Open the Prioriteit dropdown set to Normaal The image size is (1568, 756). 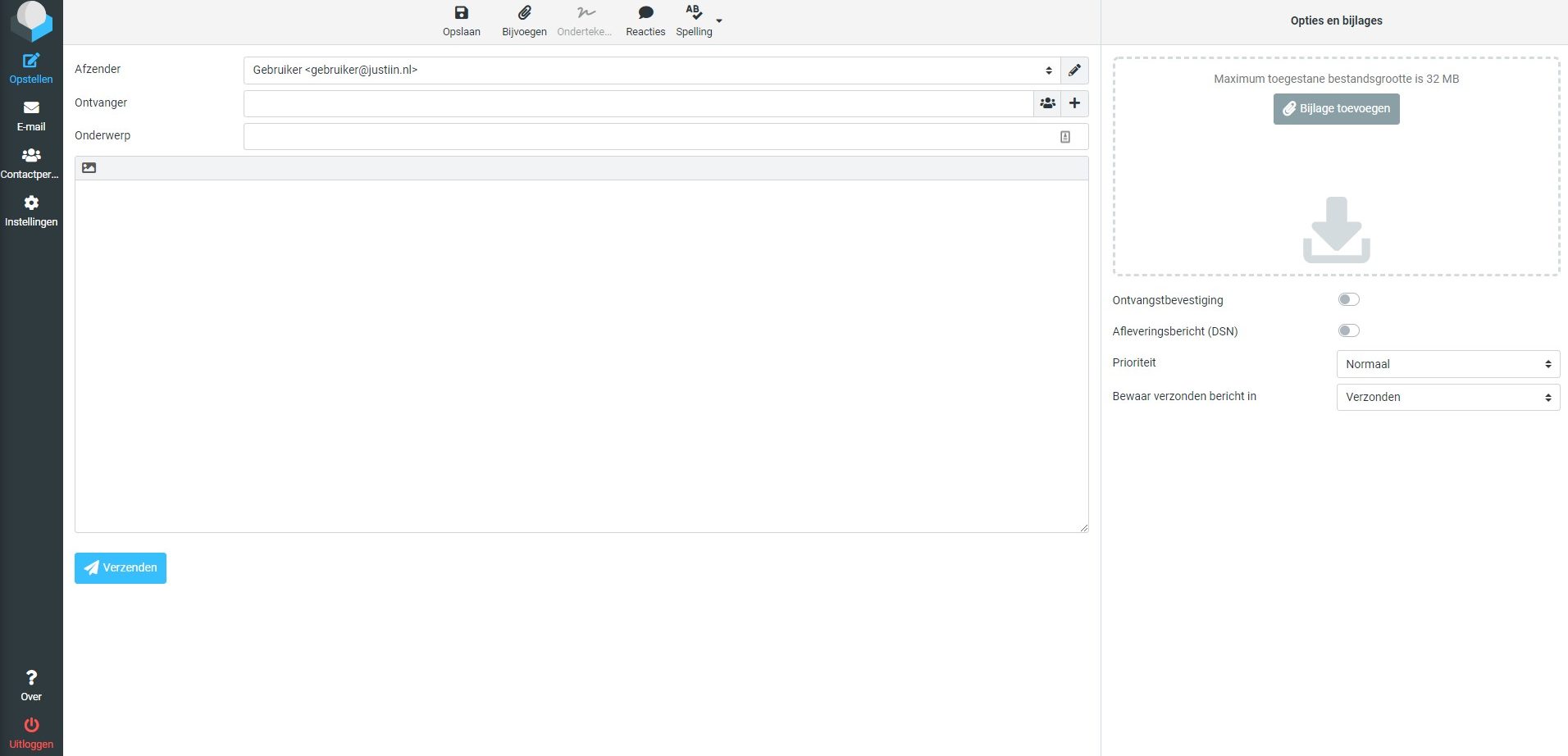[x=1448, y=364]
